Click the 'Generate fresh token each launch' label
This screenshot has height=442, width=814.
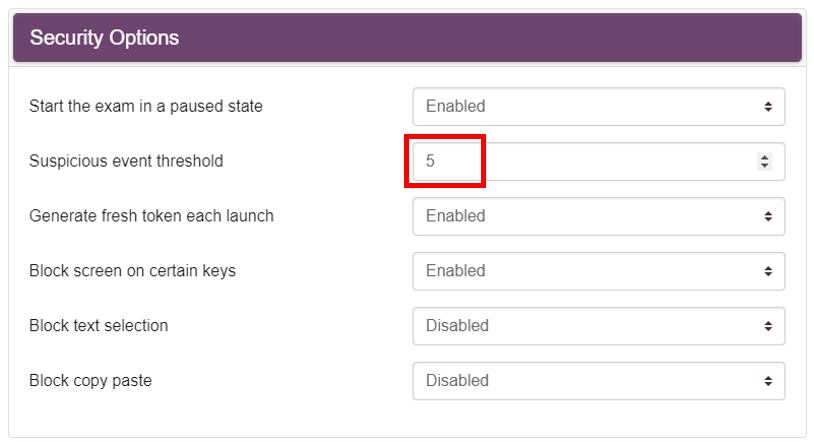click(x=151, y=216)
